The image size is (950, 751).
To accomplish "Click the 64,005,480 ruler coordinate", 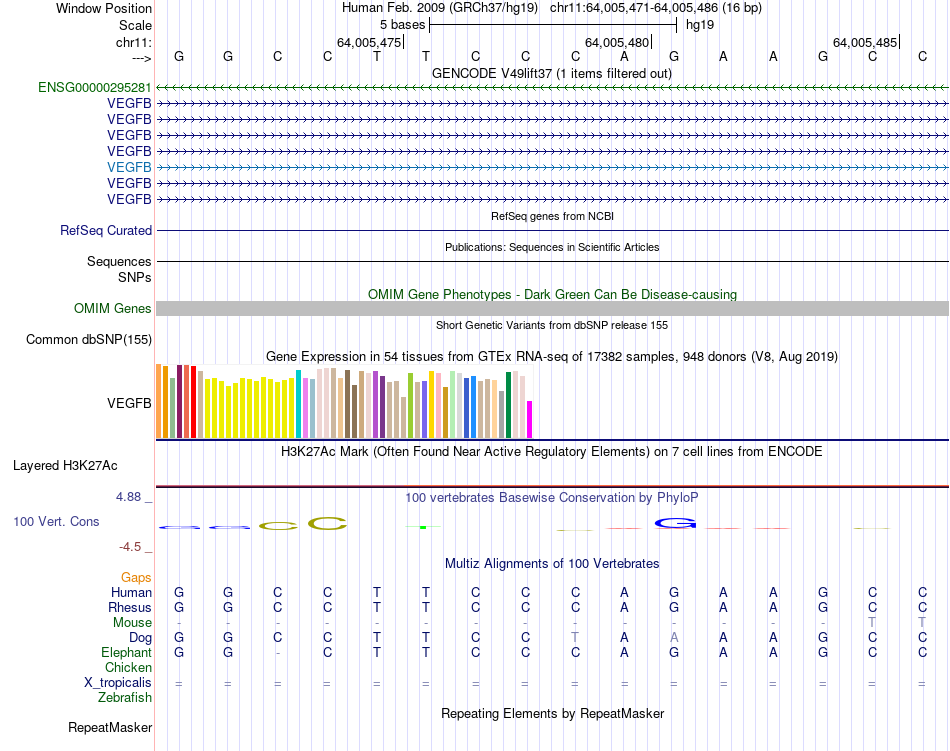I will coord(617,42).
